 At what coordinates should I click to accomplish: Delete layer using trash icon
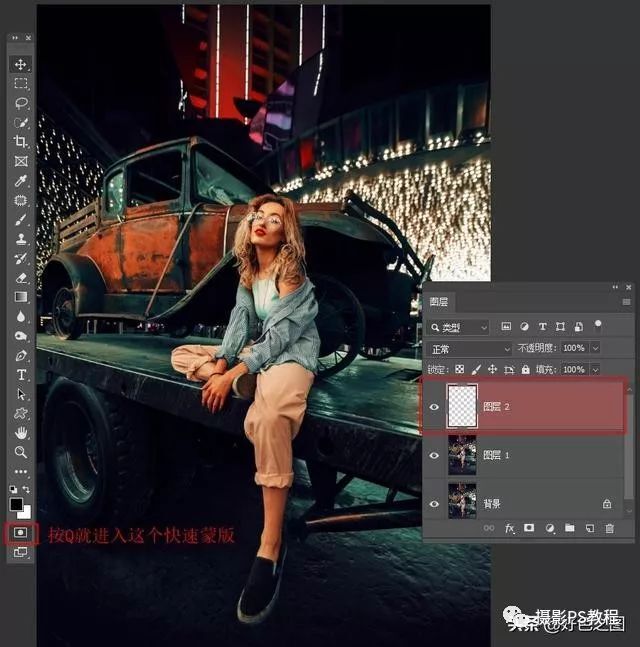coord(609,527)
